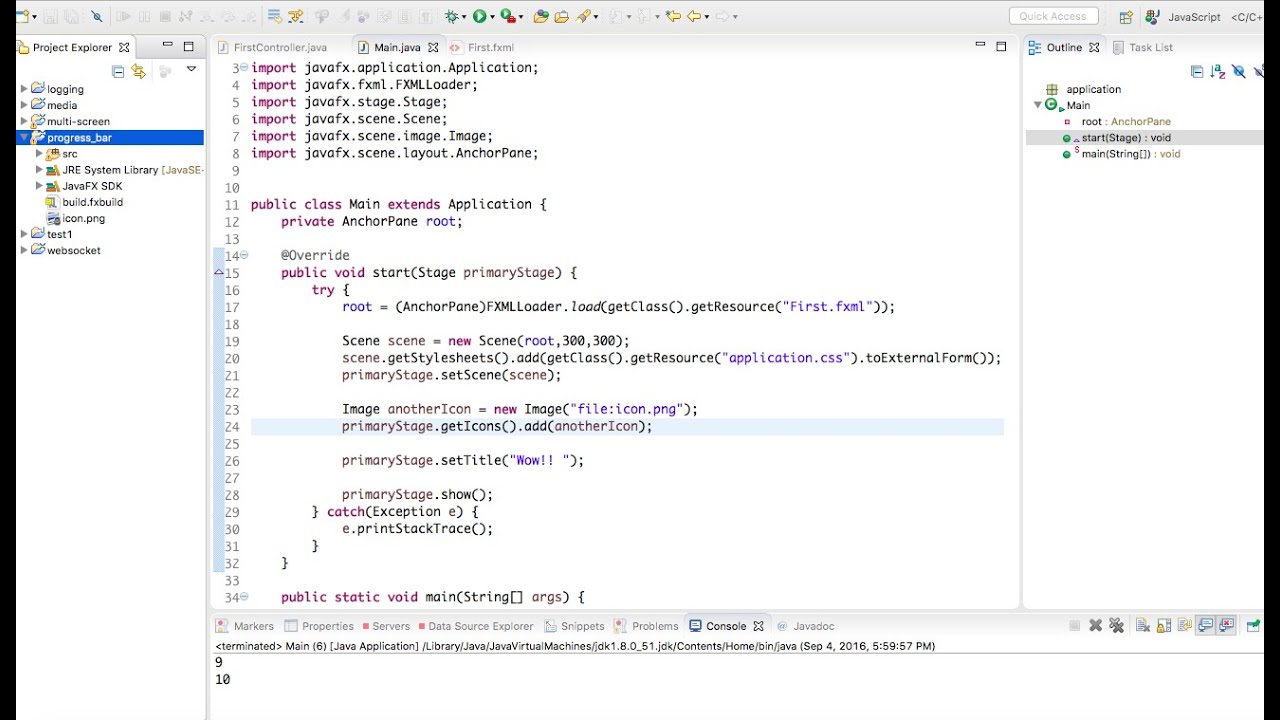Toggle Word Wrap in Console toolbar
Image resolution: width=1280 pixels, height=720 pixels.
[x=1185, y=626]
